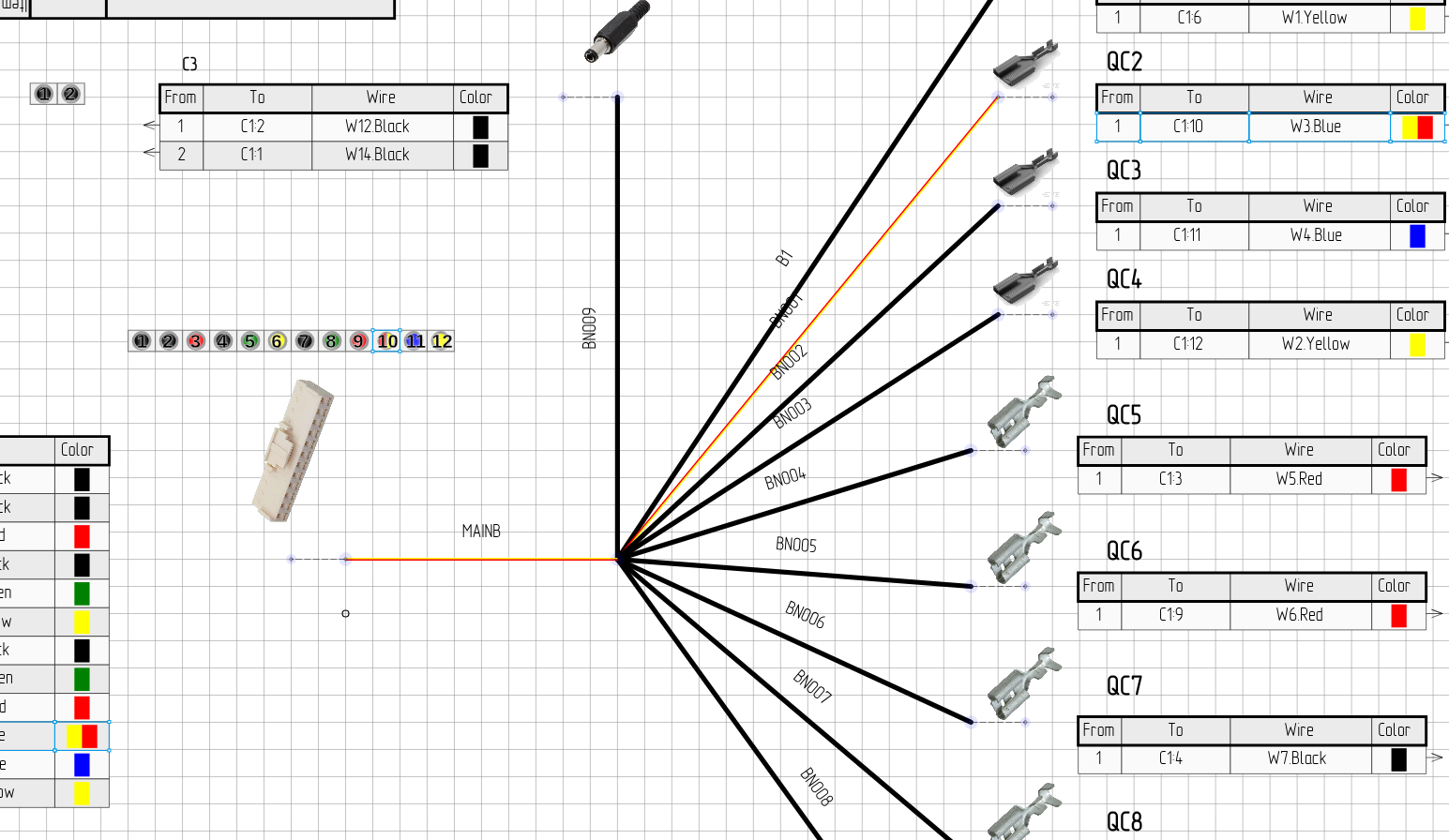1449x840 pixels.
Task: Select pin 2 of the two-pin connector
Action: [x=68, y=93]
